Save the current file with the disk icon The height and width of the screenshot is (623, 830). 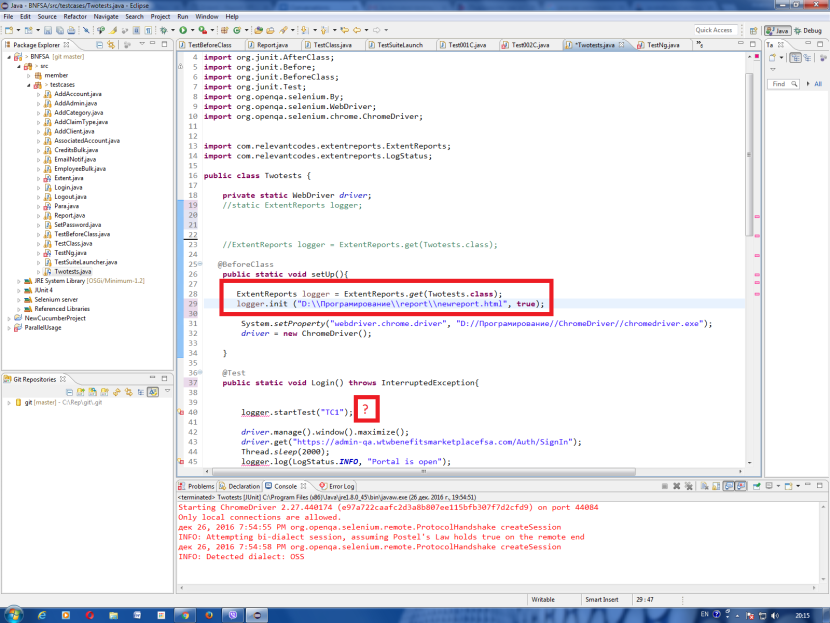tap(48, 31)
